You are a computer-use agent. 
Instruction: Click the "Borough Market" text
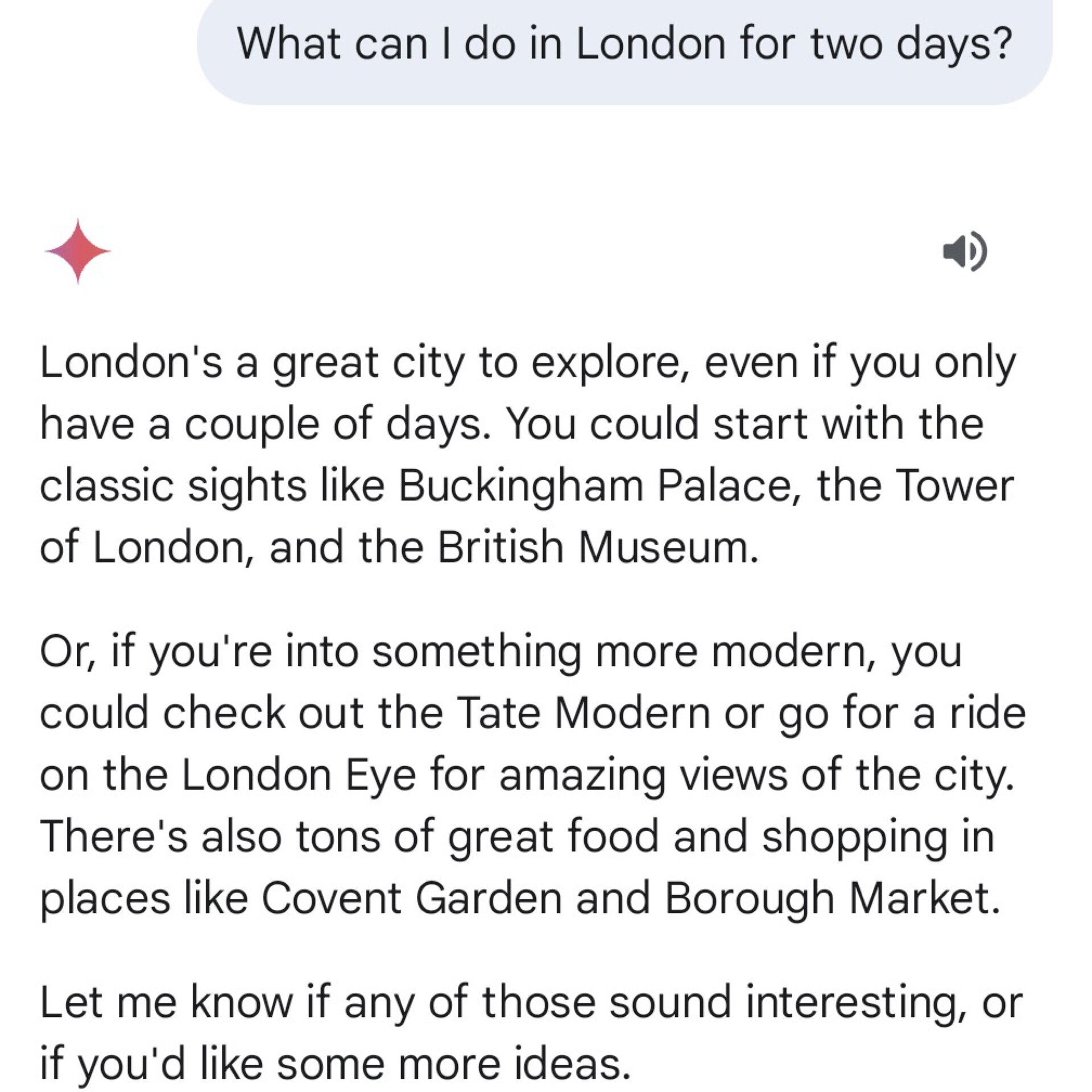[831, 898]
